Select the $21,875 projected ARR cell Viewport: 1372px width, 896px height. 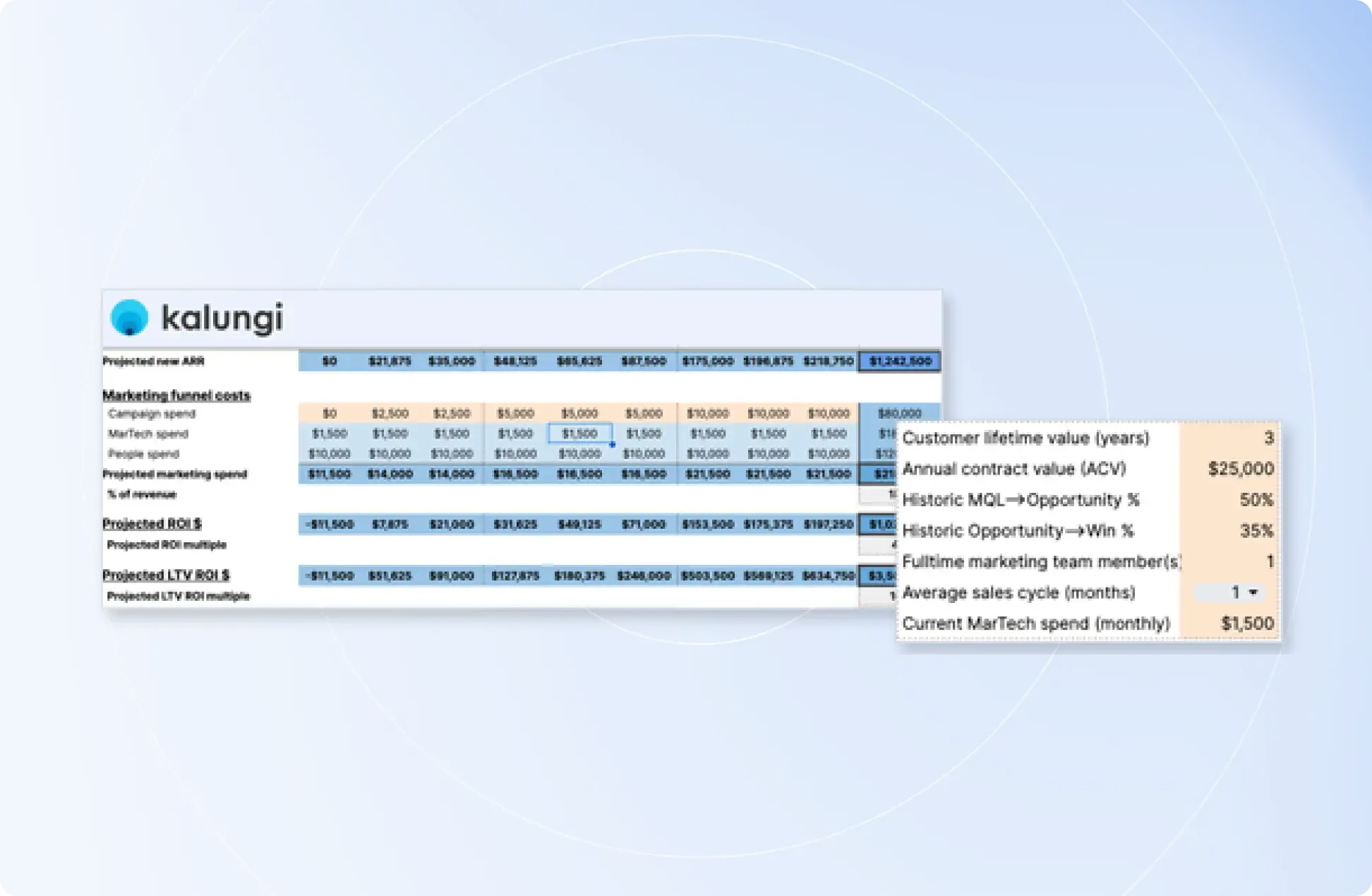[390, 361]
